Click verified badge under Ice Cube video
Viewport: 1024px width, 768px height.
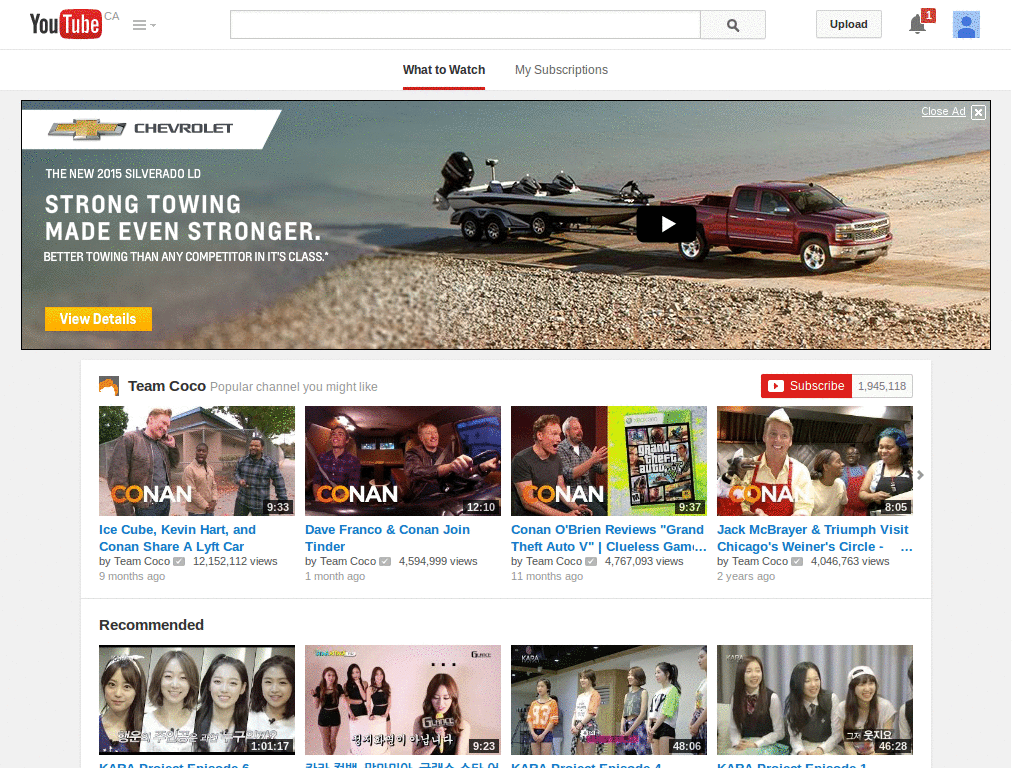pos(179,562)
